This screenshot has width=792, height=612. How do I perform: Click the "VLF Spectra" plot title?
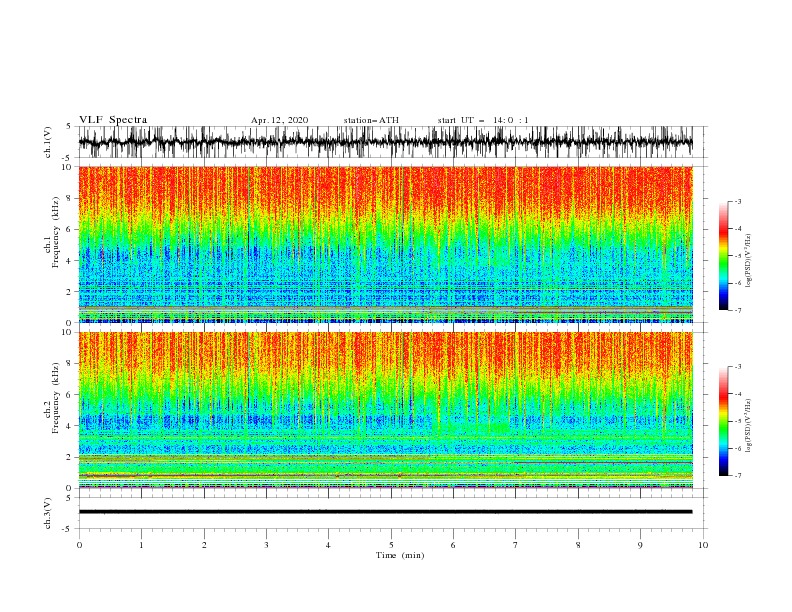point(113,120)
